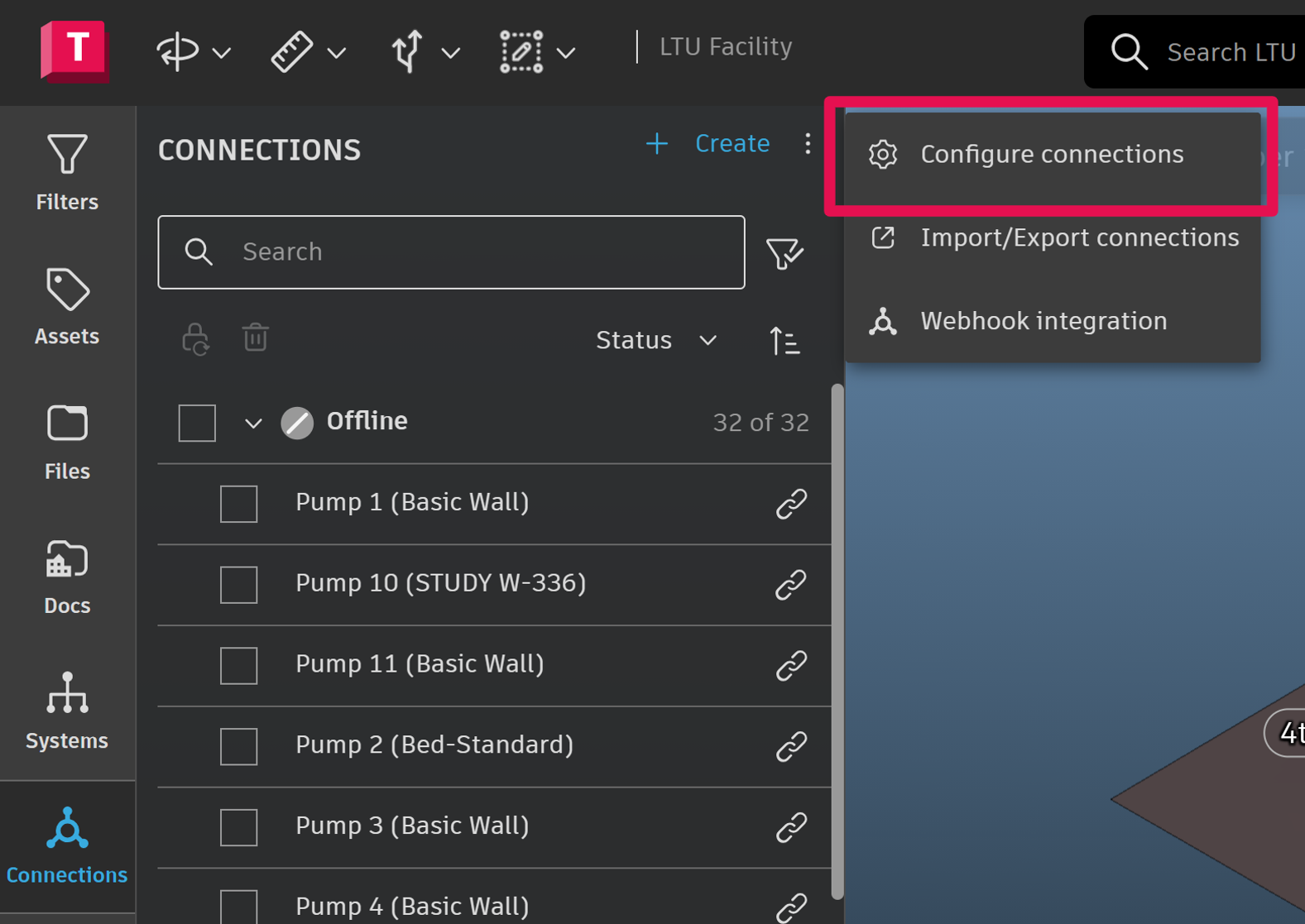Open the Status grouping dropdown

(656, 340)
